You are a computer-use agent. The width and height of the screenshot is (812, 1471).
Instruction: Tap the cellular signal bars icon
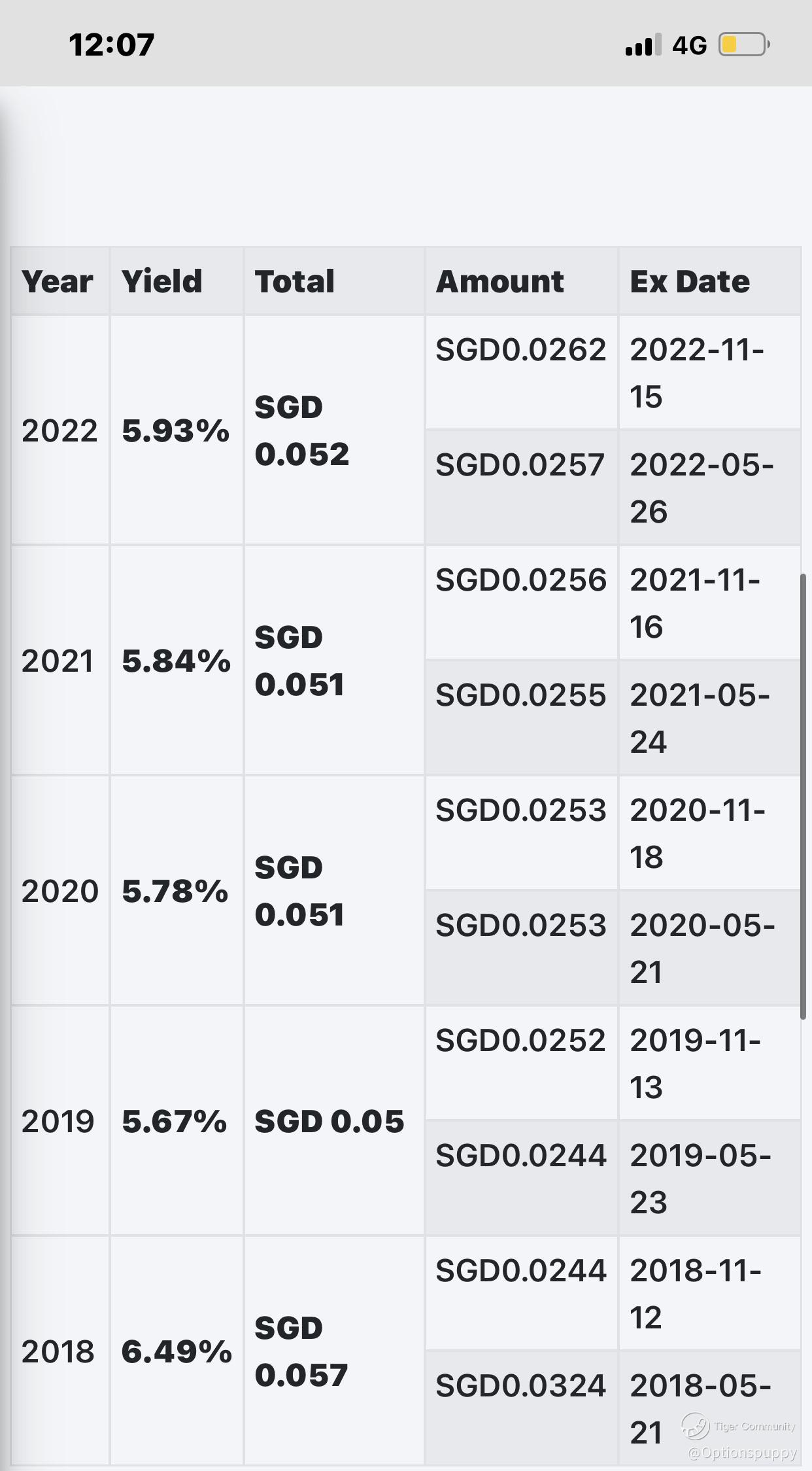643,44
